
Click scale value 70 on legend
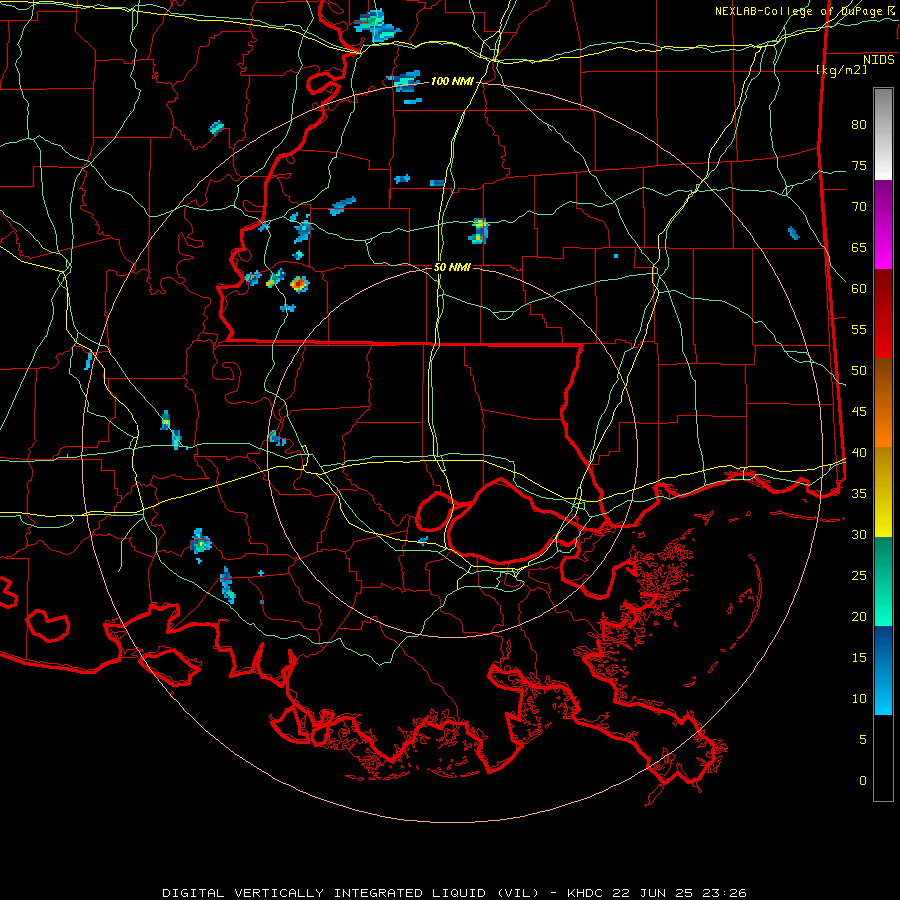tap(859, 207)
